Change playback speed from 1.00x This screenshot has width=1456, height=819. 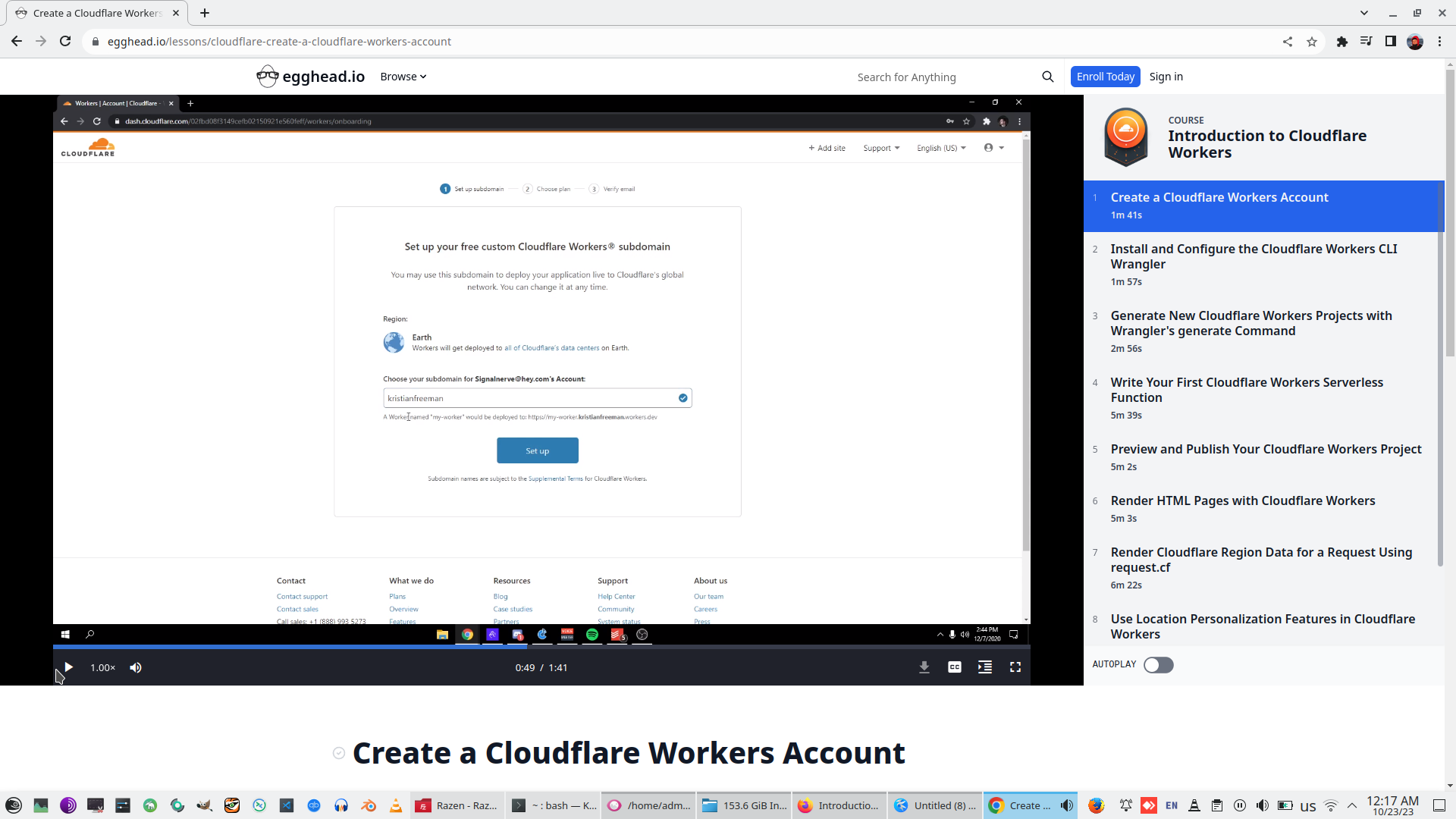(x=102, y=667)
